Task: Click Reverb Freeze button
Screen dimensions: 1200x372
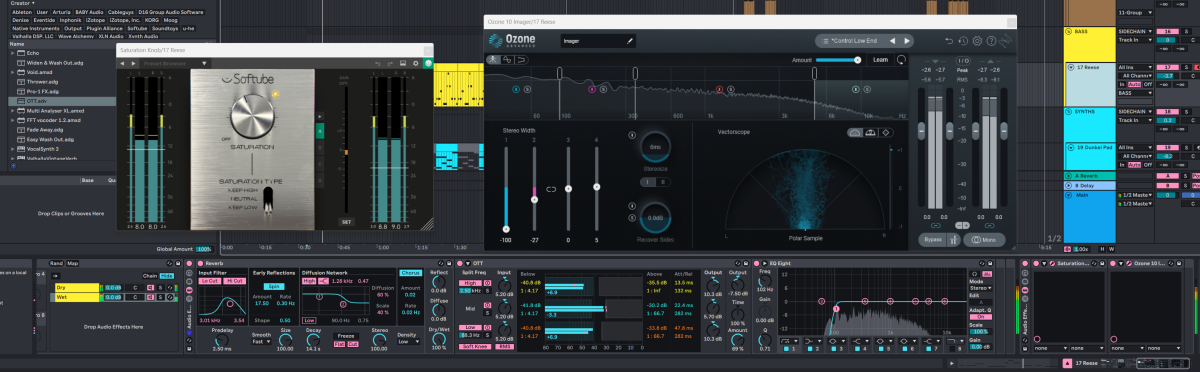Action: (x=345, y=335)
